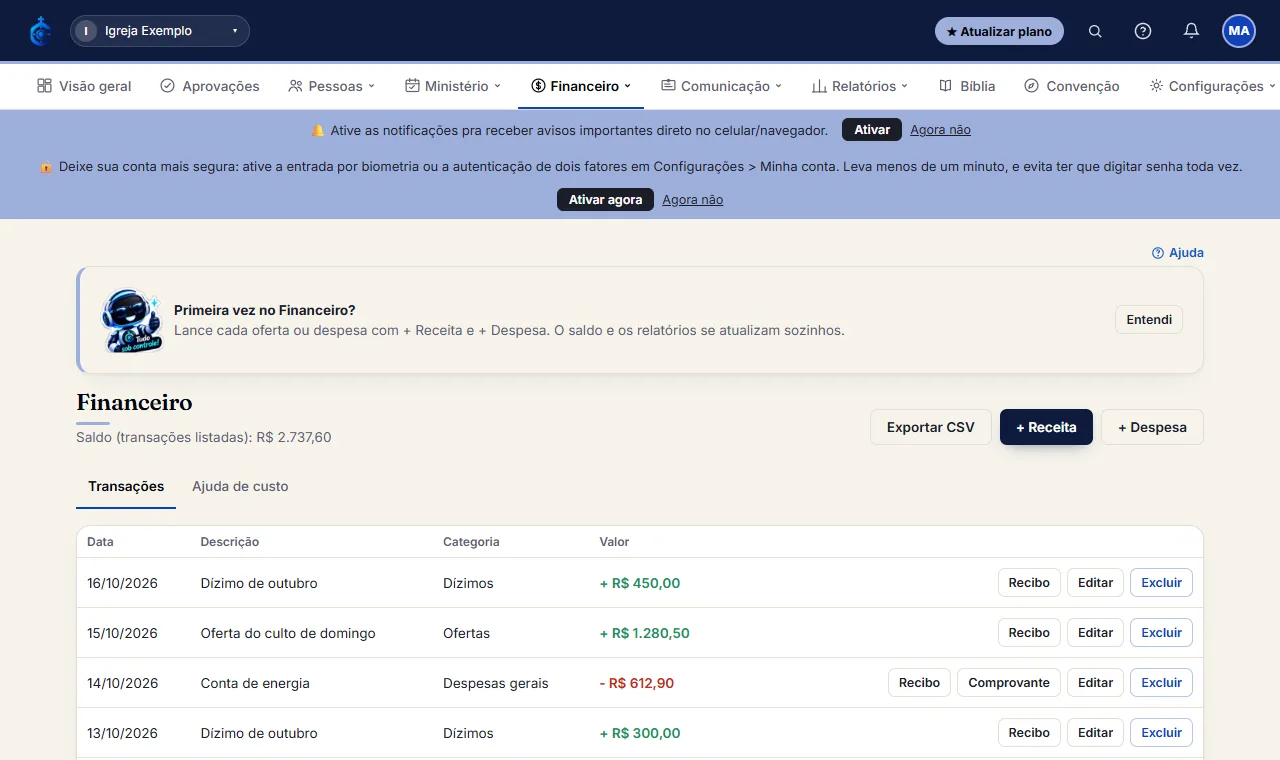Open the Igreja Exemplo church selector dropdown

click(x=160, y=31)
